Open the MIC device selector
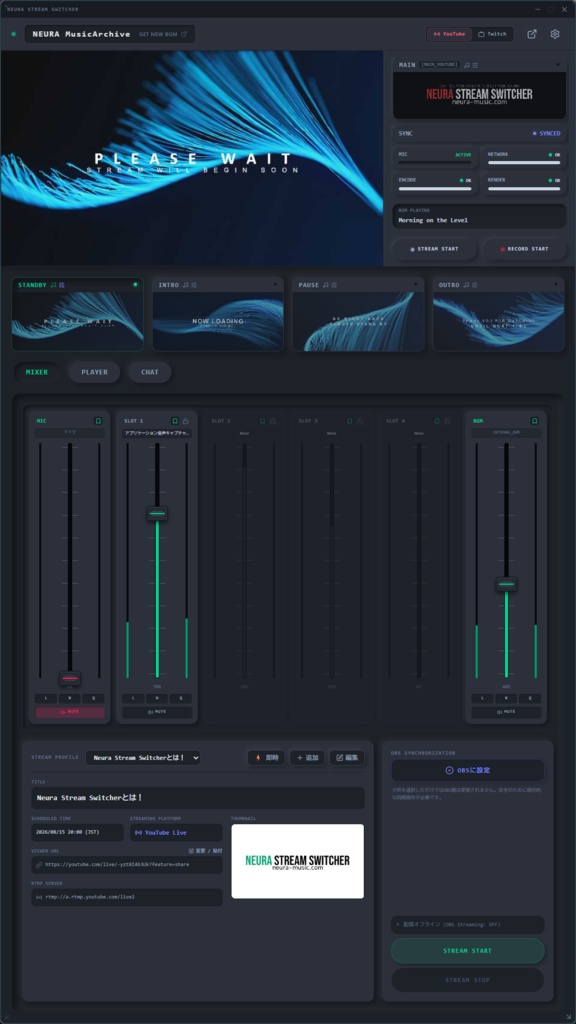 pos(70,433)
